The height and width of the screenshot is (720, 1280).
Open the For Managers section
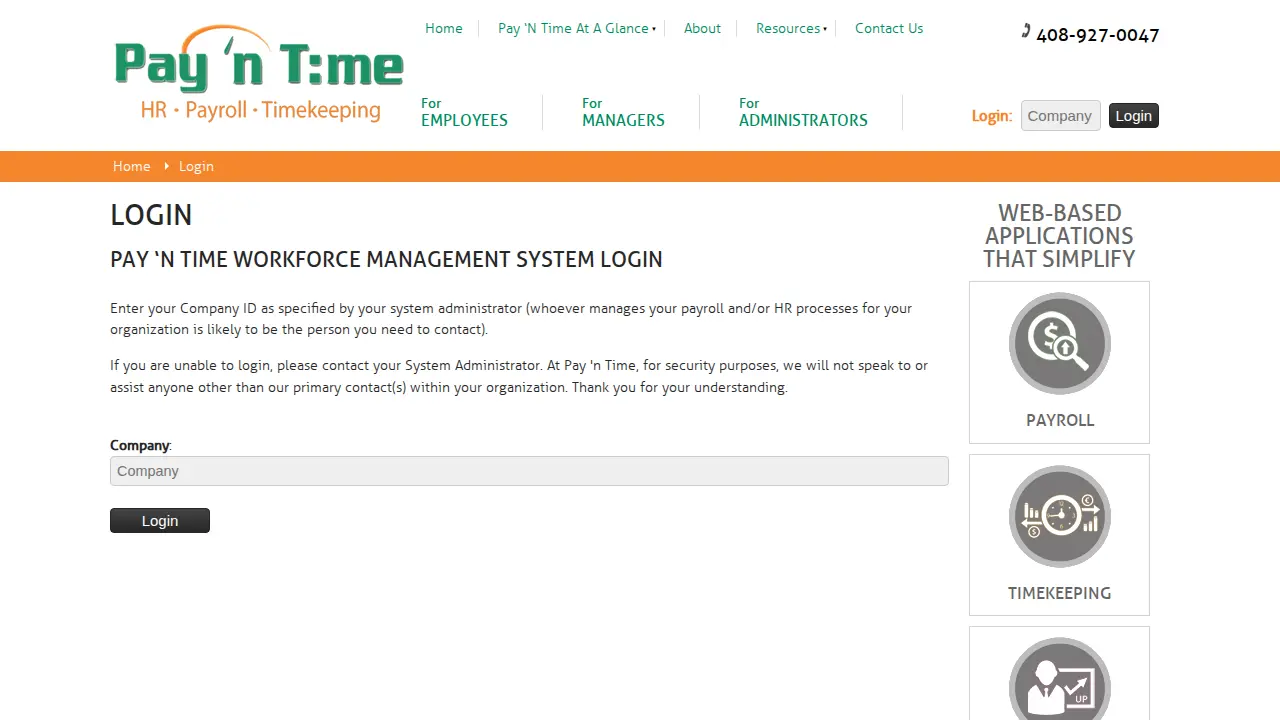coord(623,112)
